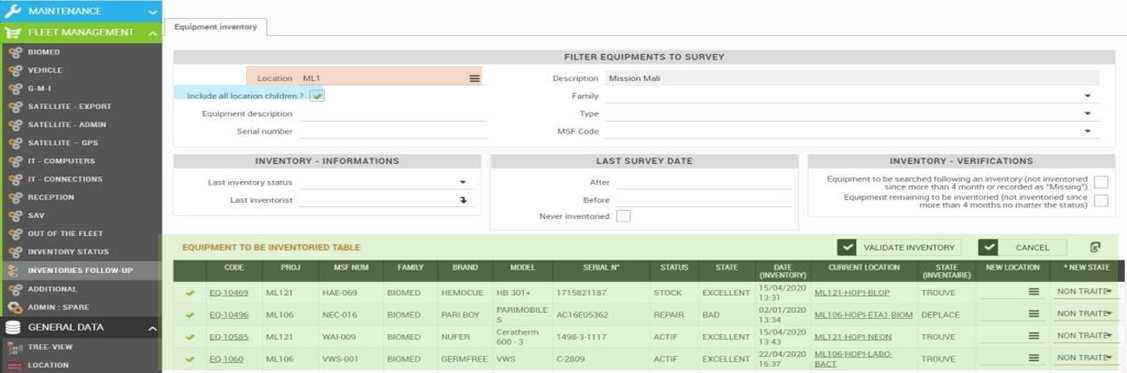Image resolution: width=1127 pixels, height=373 pixels.
Task: Click the Cancel button
Action: coord(1022,247)
